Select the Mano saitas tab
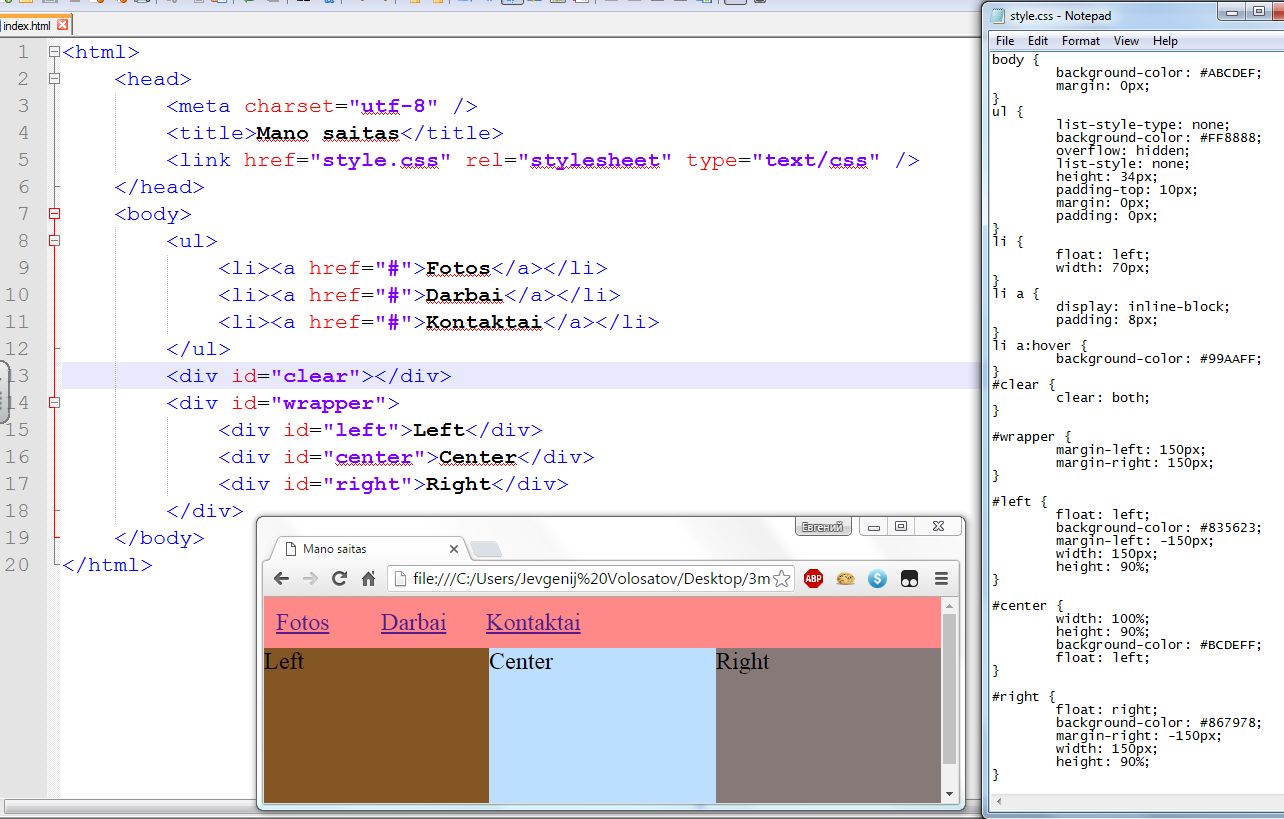The width and height of the screenshot is (1284, 819). (x=365, y=549)
